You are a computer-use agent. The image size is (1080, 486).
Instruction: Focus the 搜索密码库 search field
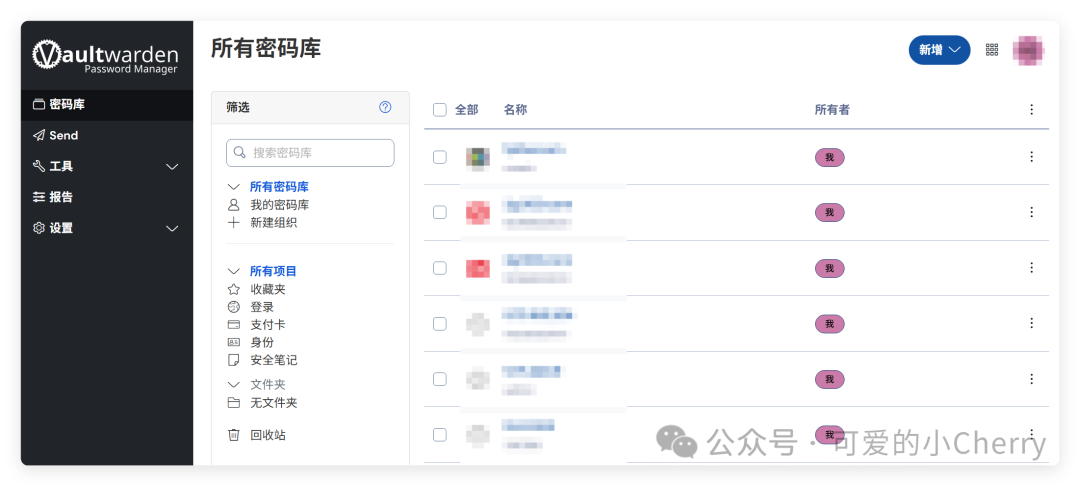(x=310, y=153)
